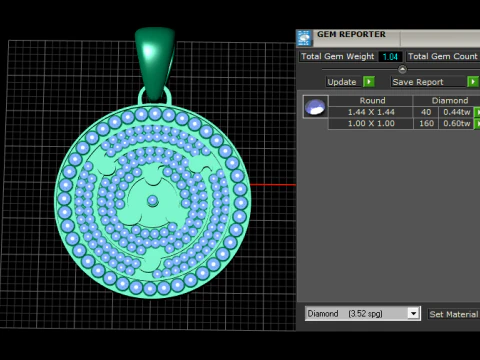Click the Round column header

click(371, 101)
